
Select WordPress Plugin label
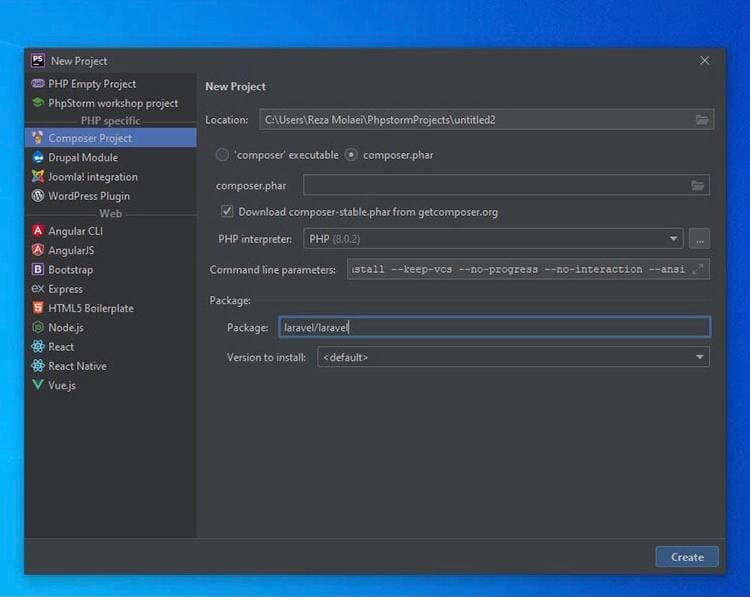(89, 196)
